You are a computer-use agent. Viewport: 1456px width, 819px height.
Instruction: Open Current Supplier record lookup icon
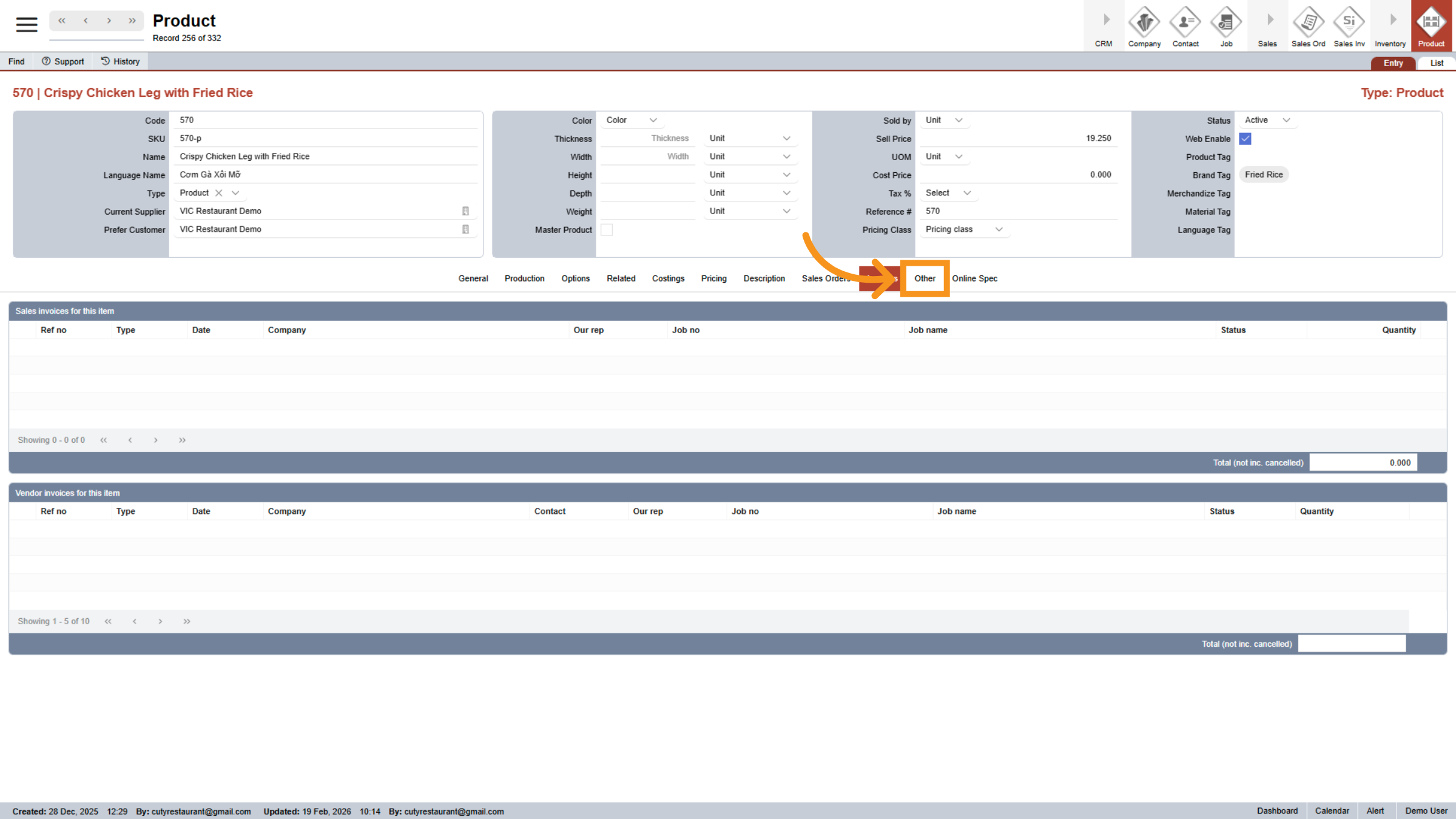465,211
